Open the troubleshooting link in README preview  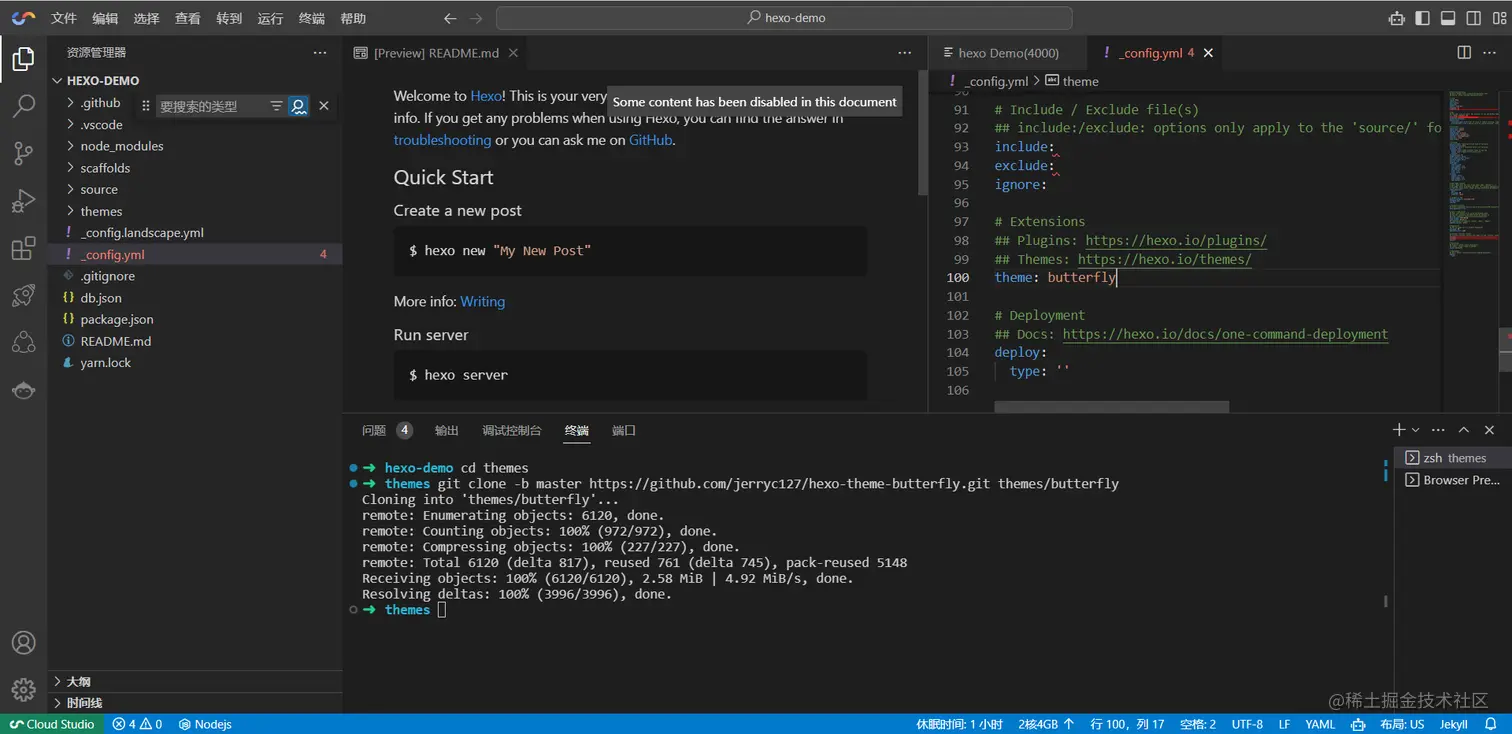(442, 140)
